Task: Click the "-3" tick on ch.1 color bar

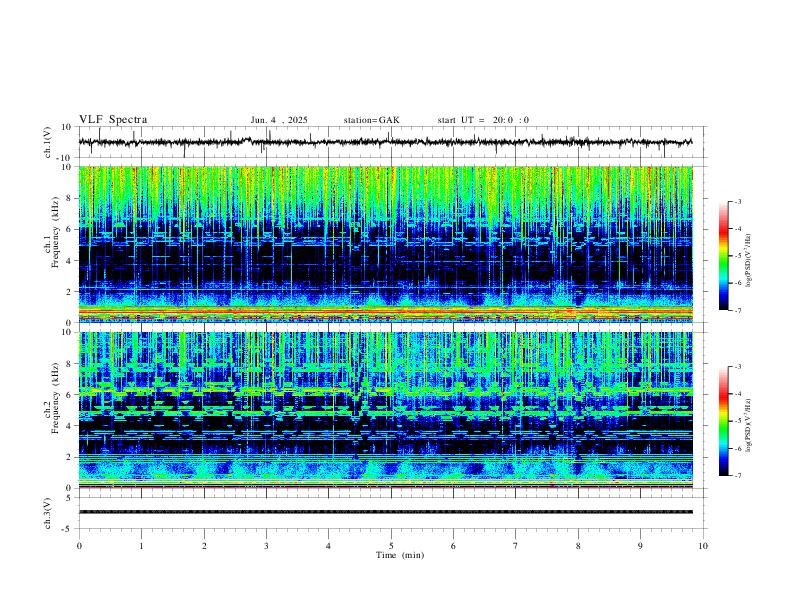Action: (737, 201)
